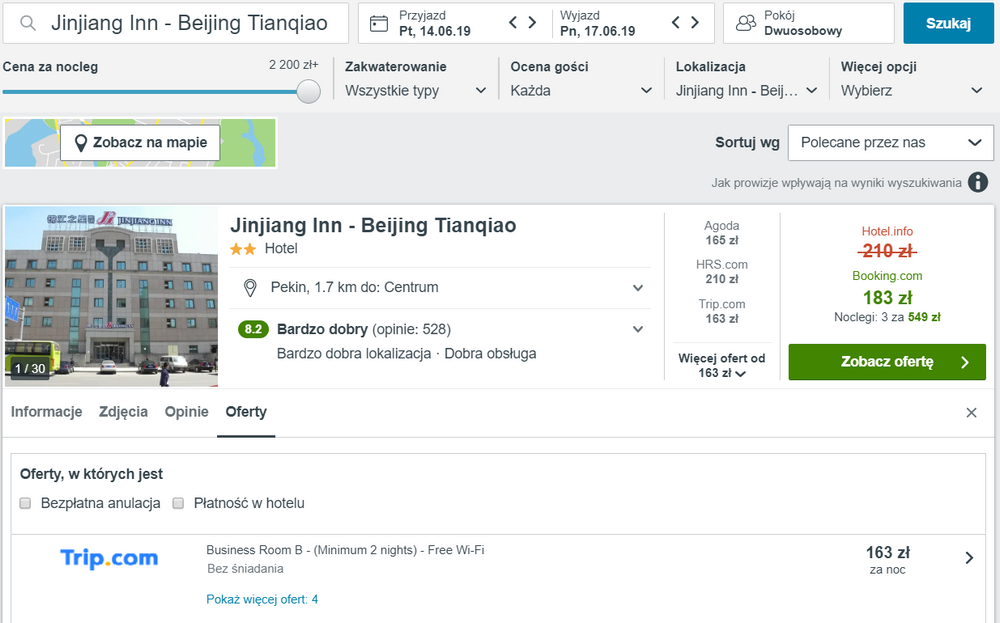
Task: Close the hotel details panel
Action: [971, 413]
